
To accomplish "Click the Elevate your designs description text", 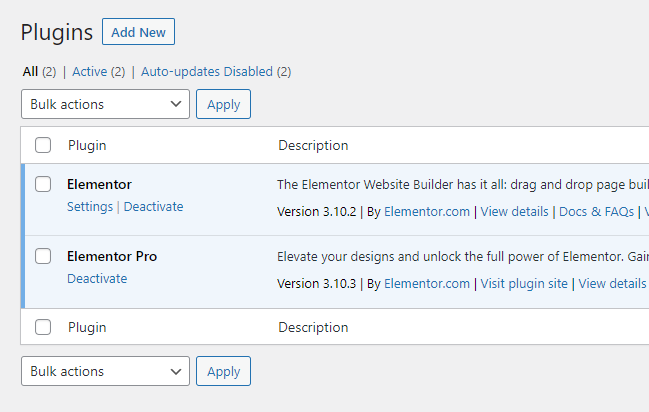I will pyautogui.click(x=463, y=256).
